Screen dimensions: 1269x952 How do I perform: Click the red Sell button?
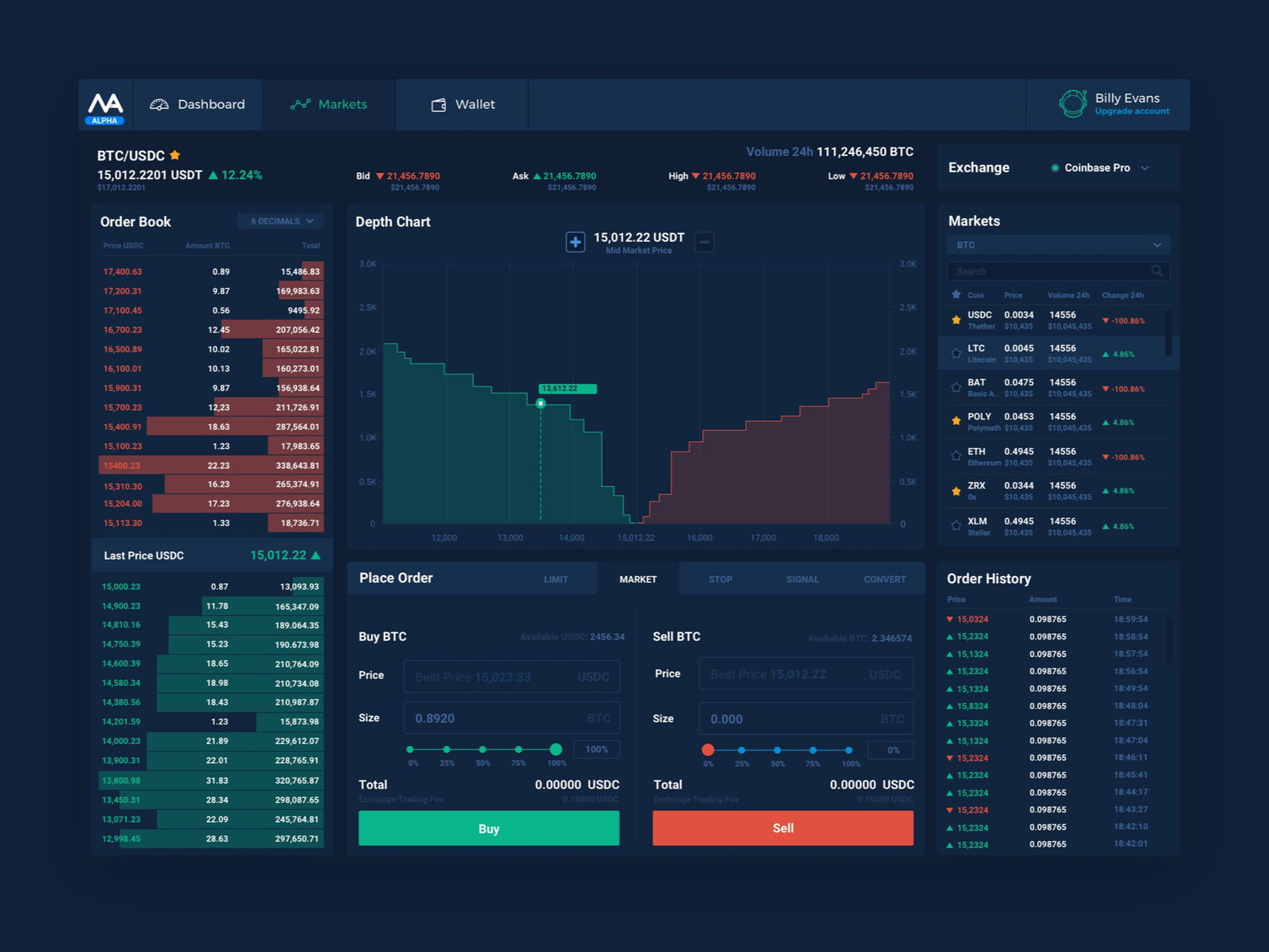coord(783,827)
